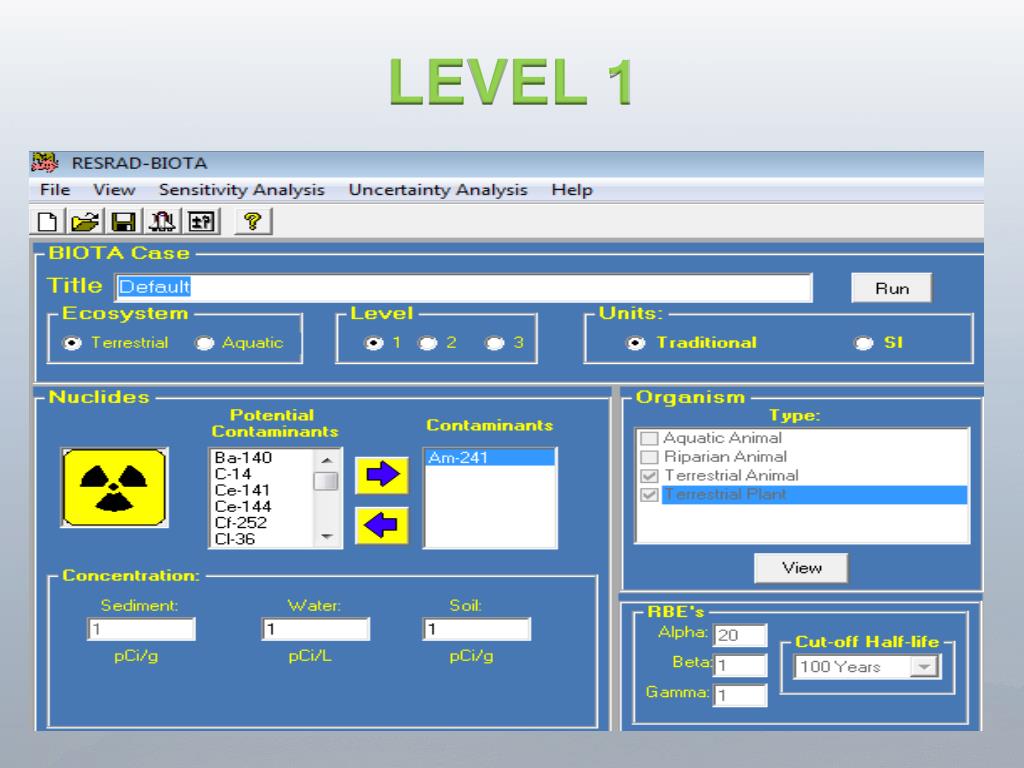
Task: Click the Soil concentration field
Action: 477,629
